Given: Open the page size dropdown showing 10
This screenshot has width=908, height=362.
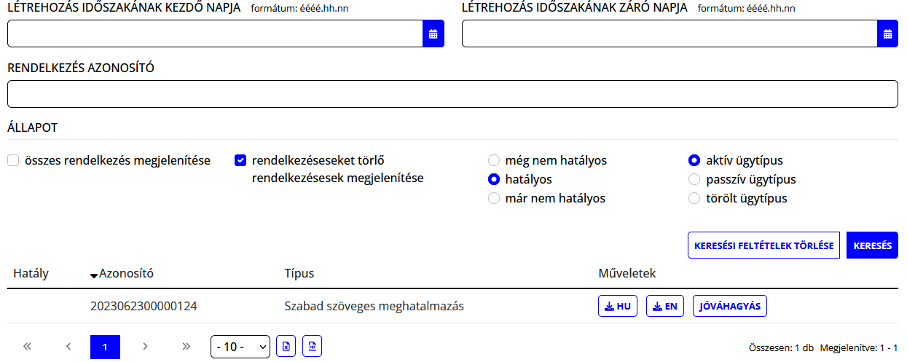Looking at the screenshot, I should (x=240, y=347).
